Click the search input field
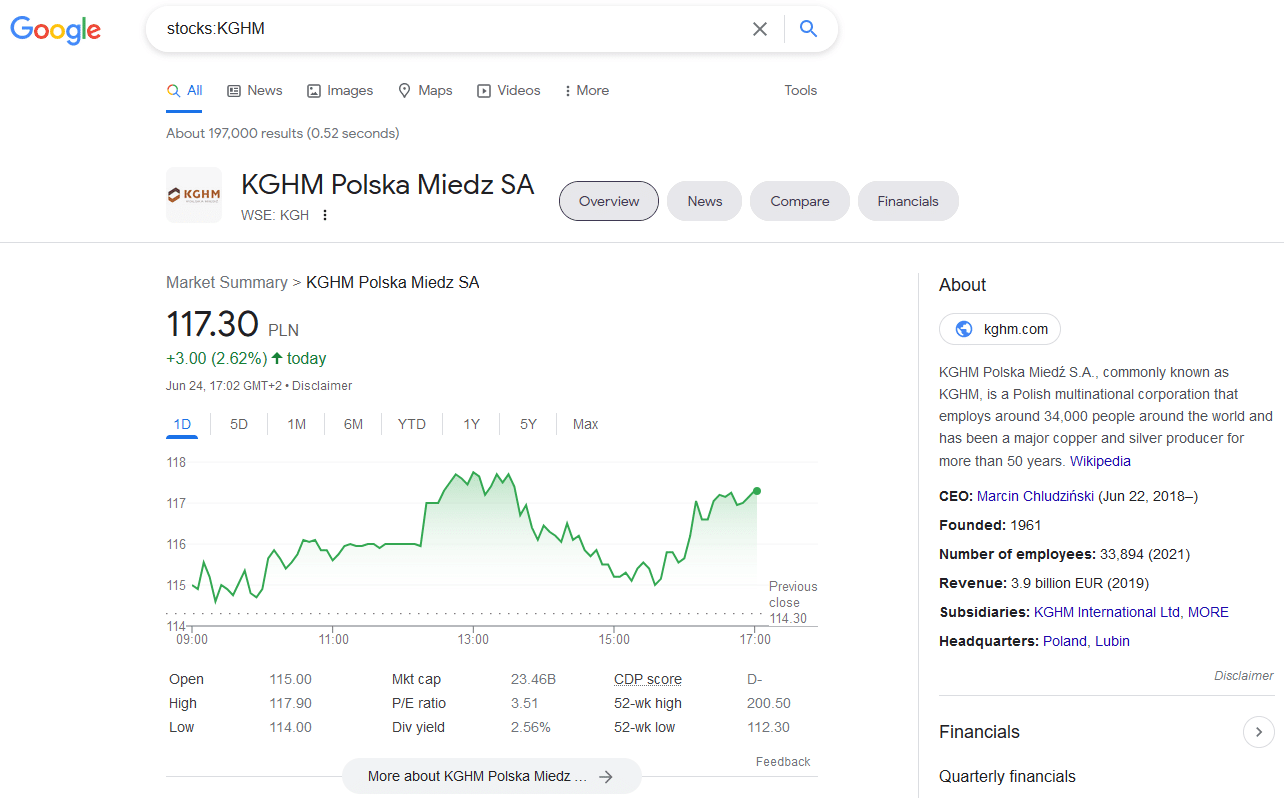The width and height of the screenshot is (1284, 798). 450,29
